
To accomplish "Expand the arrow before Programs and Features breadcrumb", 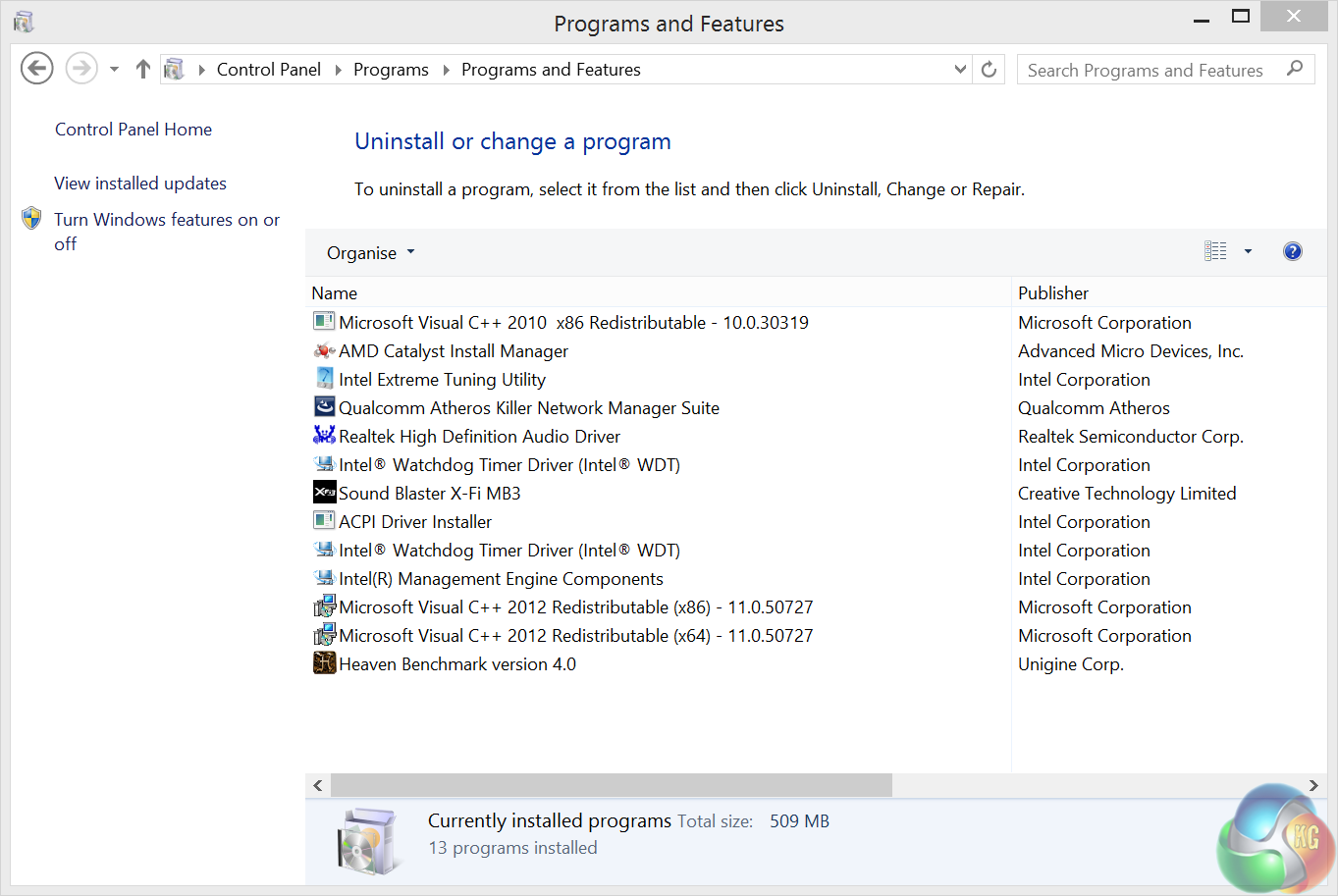I will click(x=446, y=70).
